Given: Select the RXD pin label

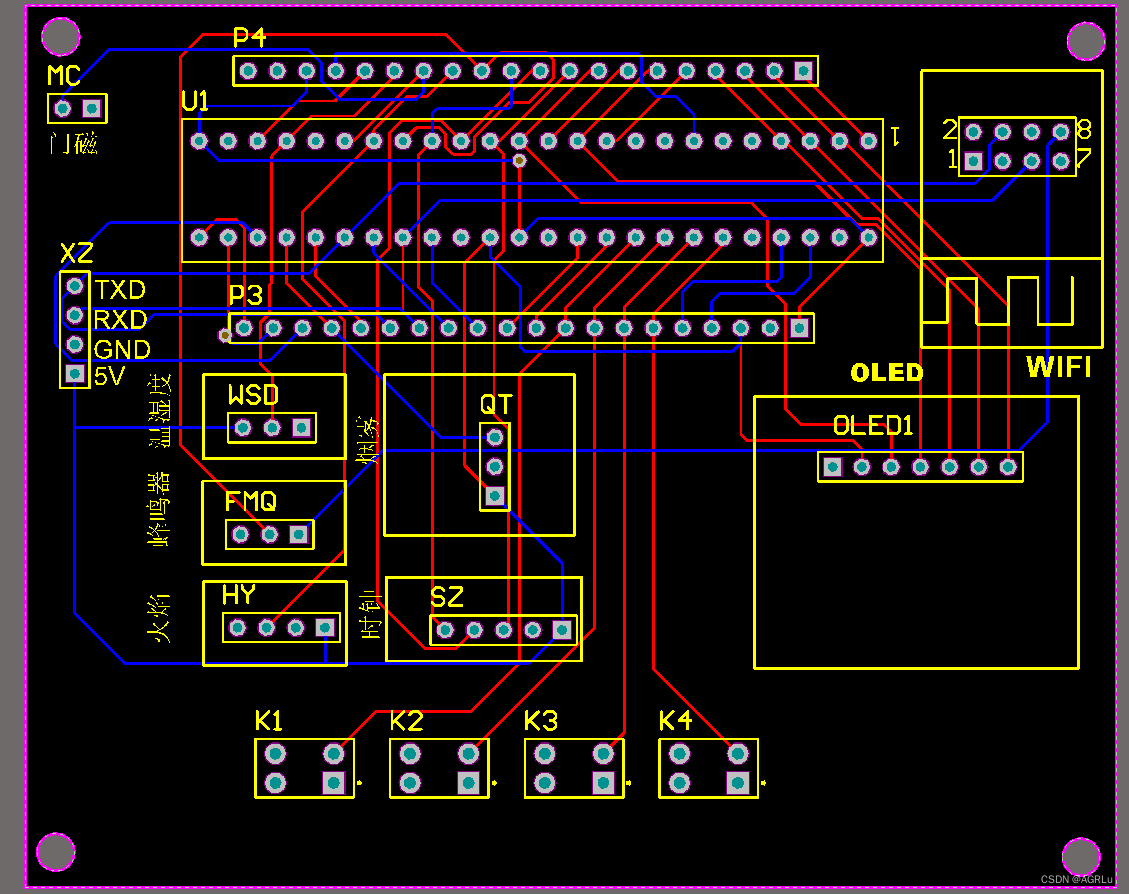Looking at the screenshot, I should pos(120,319).
